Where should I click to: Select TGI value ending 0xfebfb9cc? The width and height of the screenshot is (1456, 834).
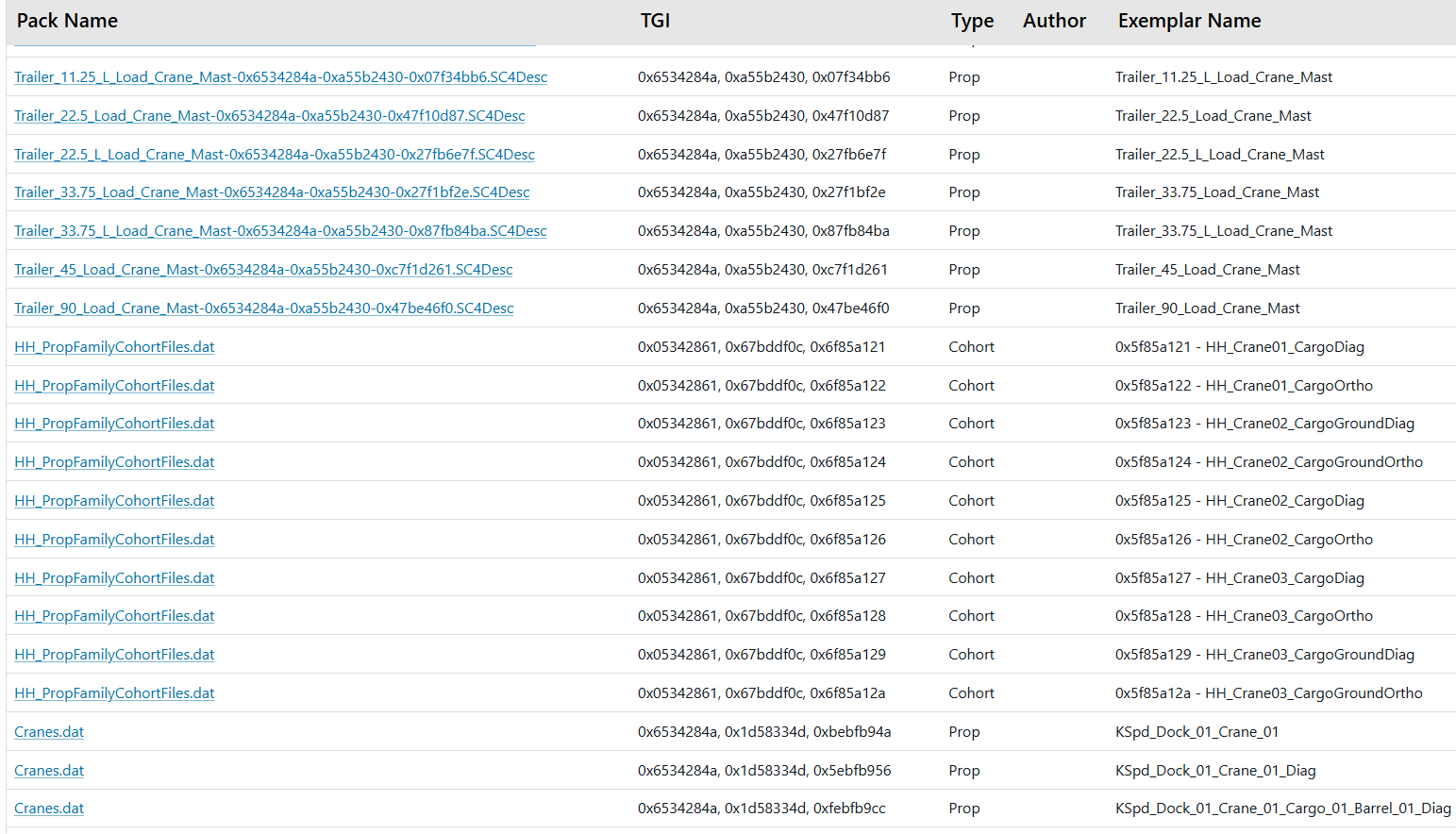(x=761, y=809)
